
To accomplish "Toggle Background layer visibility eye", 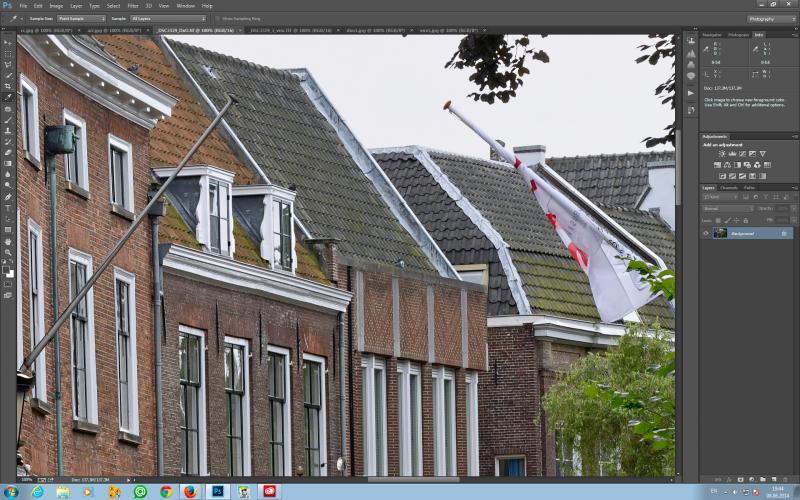I will [706, 233].
